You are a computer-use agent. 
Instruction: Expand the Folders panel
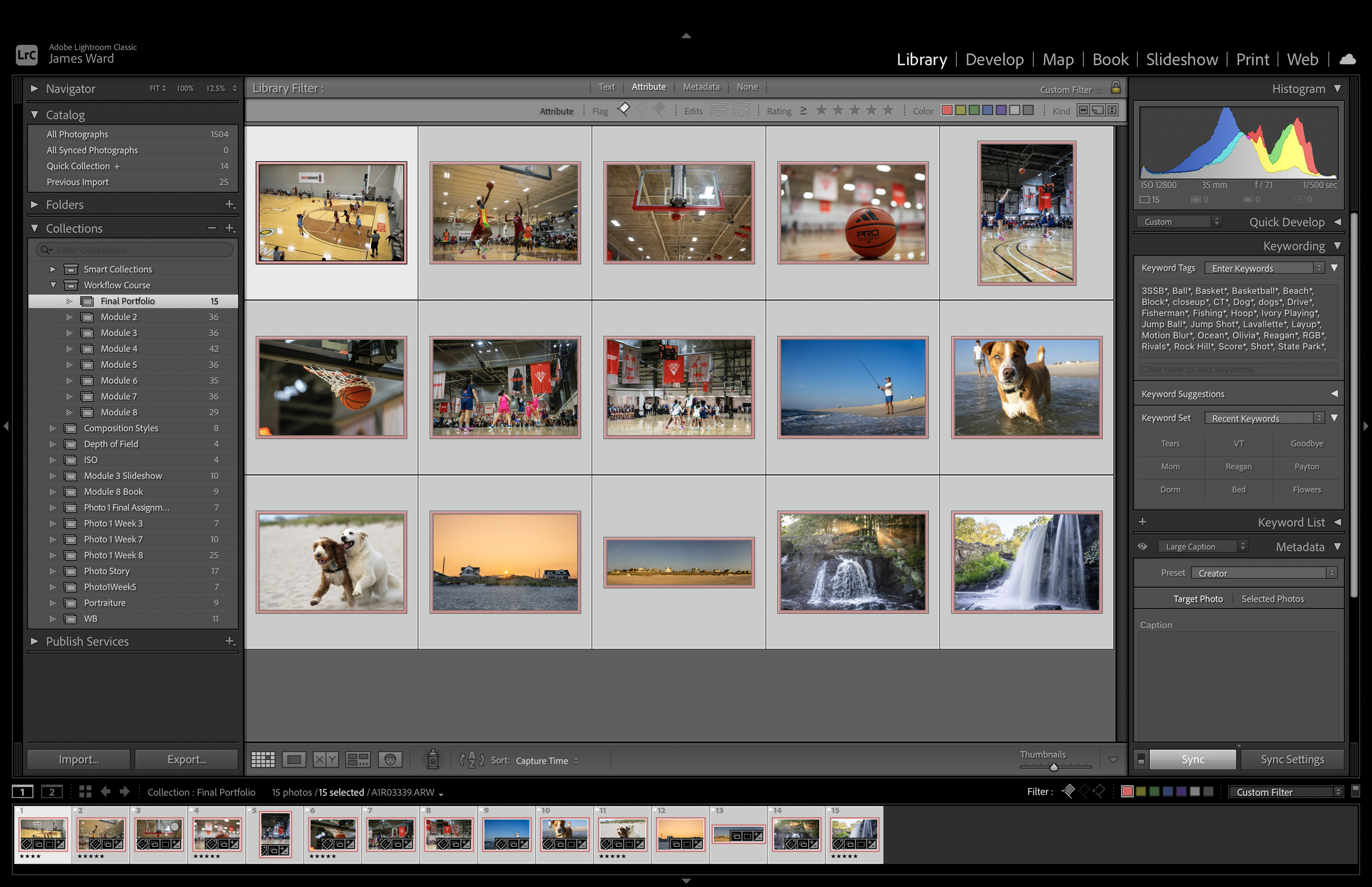[34, 205]
